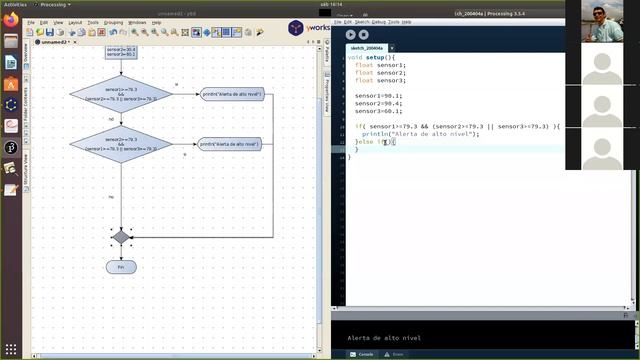Open the File menu in Processing

coord(338,22)
